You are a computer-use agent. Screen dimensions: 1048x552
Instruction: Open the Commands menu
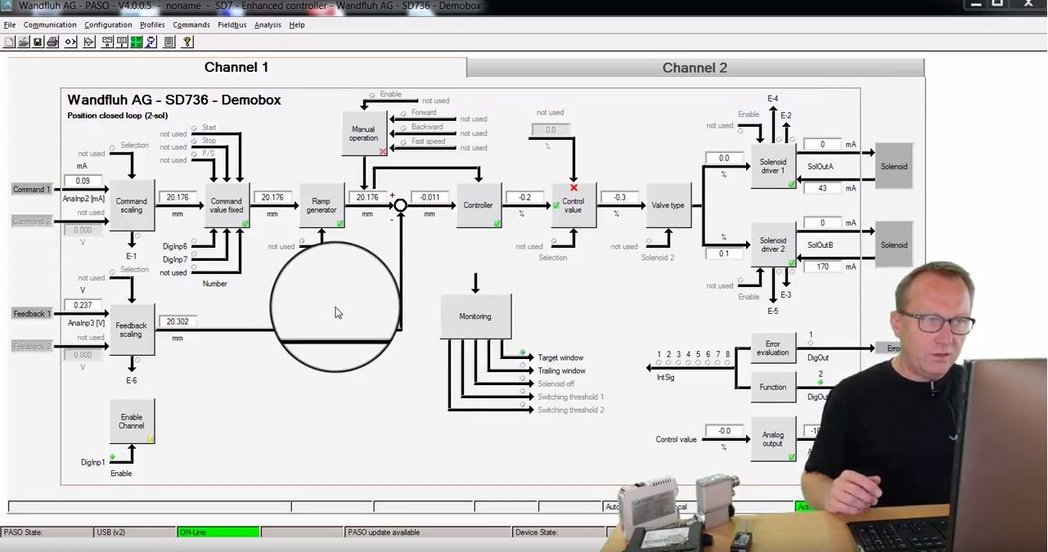[x=191, y=25]
